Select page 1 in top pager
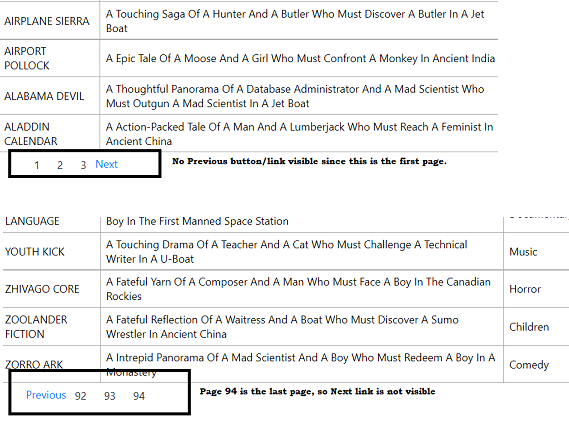The width and height of the screenshot is (569, 433). 37,165
